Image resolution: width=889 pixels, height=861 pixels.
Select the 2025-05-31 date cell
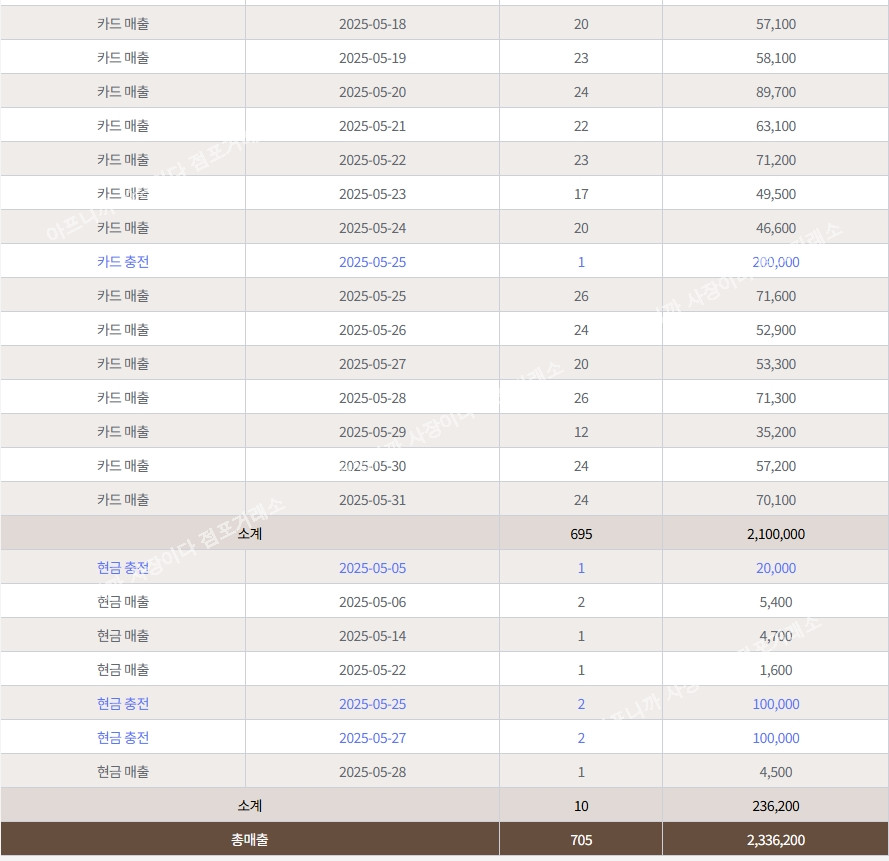(x=372, y=500)
